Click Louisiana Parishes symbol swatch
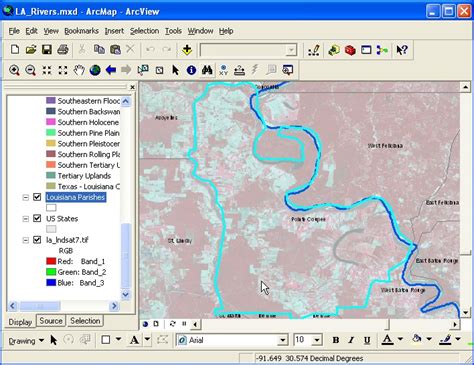Screen dimensions: 474x365 click(x=51, y=208)
